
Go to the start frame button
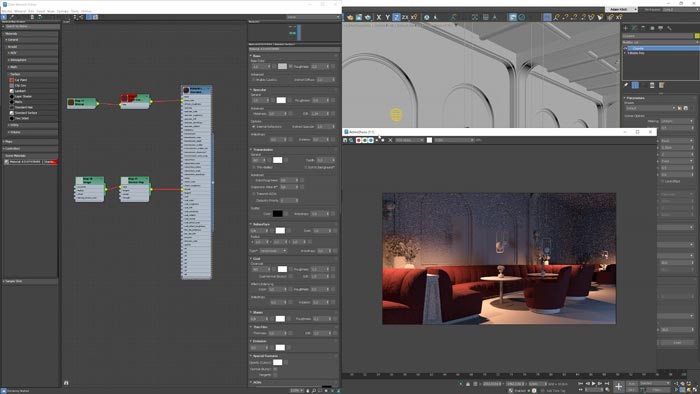point(581,383)
